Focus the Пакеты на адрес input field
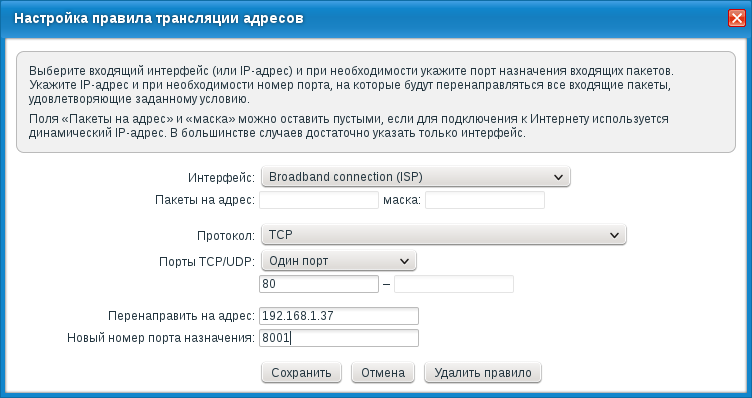The image size is (752, 398). (x=319, y=200)
